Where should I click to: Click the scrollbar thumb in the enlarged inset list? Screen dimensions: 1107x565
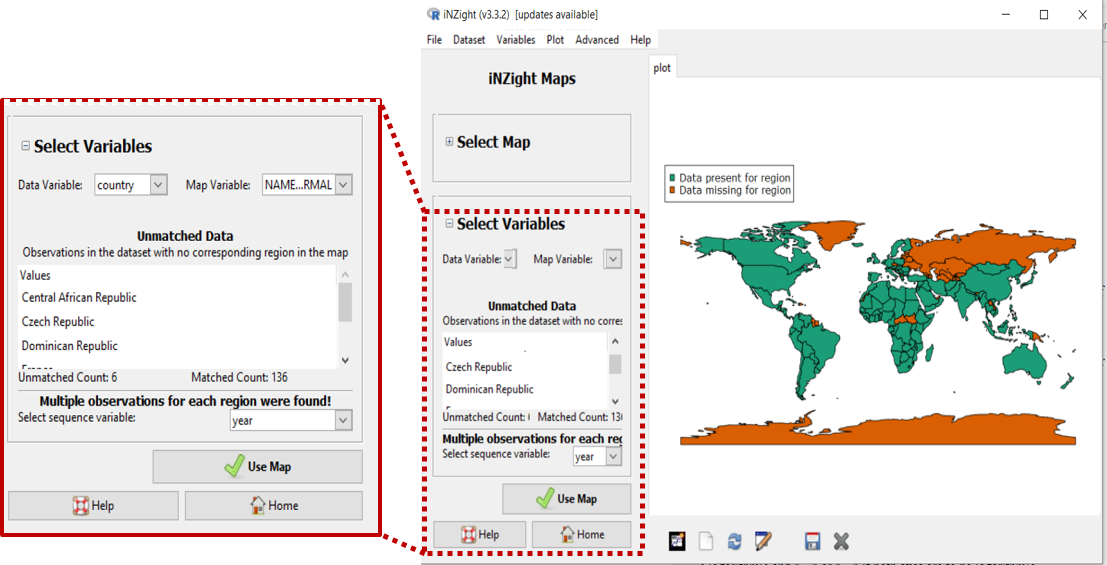click(345, 302)
